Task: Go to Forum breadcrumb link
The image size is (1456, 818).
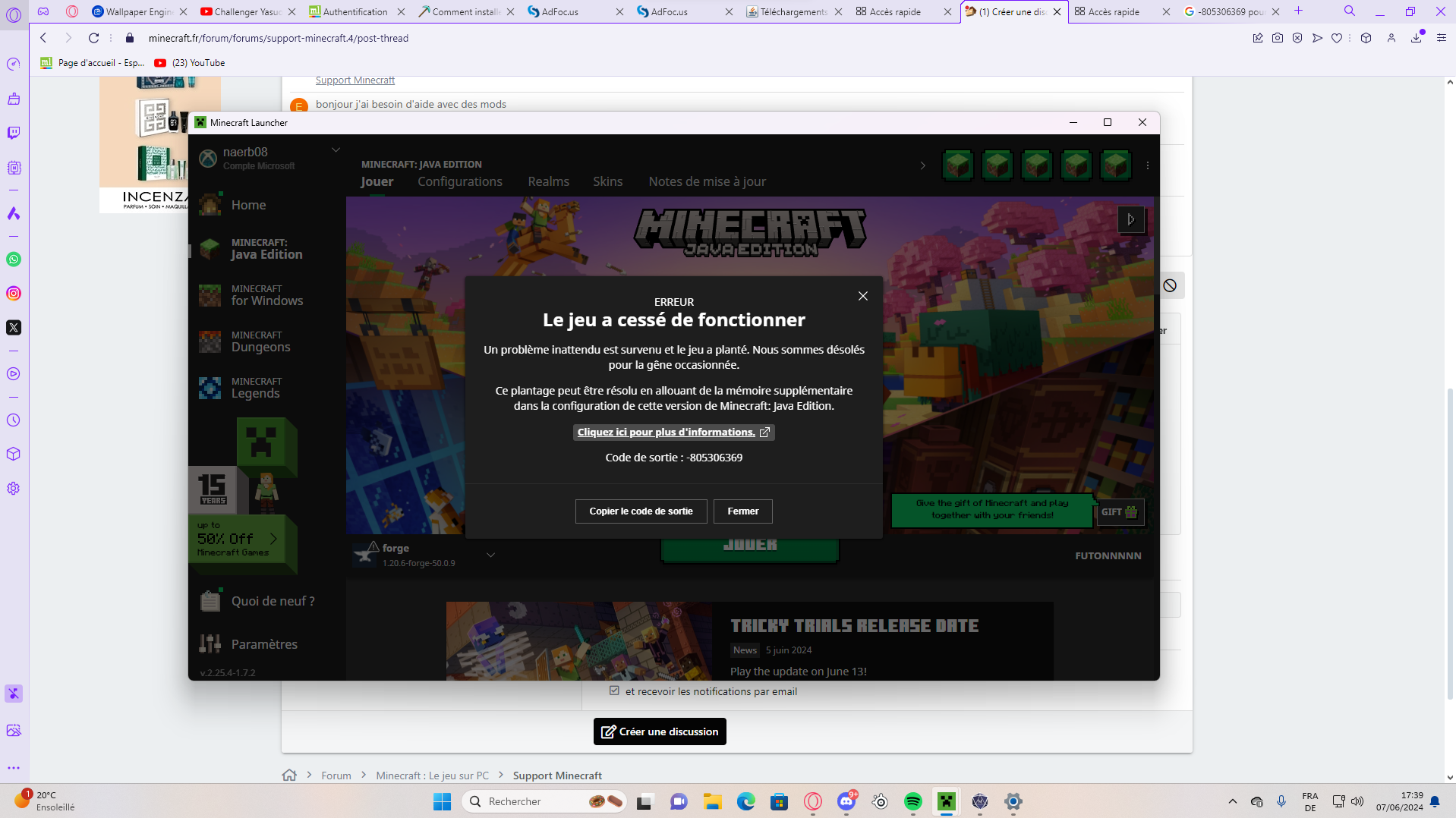Action: (x=336, y=776)
